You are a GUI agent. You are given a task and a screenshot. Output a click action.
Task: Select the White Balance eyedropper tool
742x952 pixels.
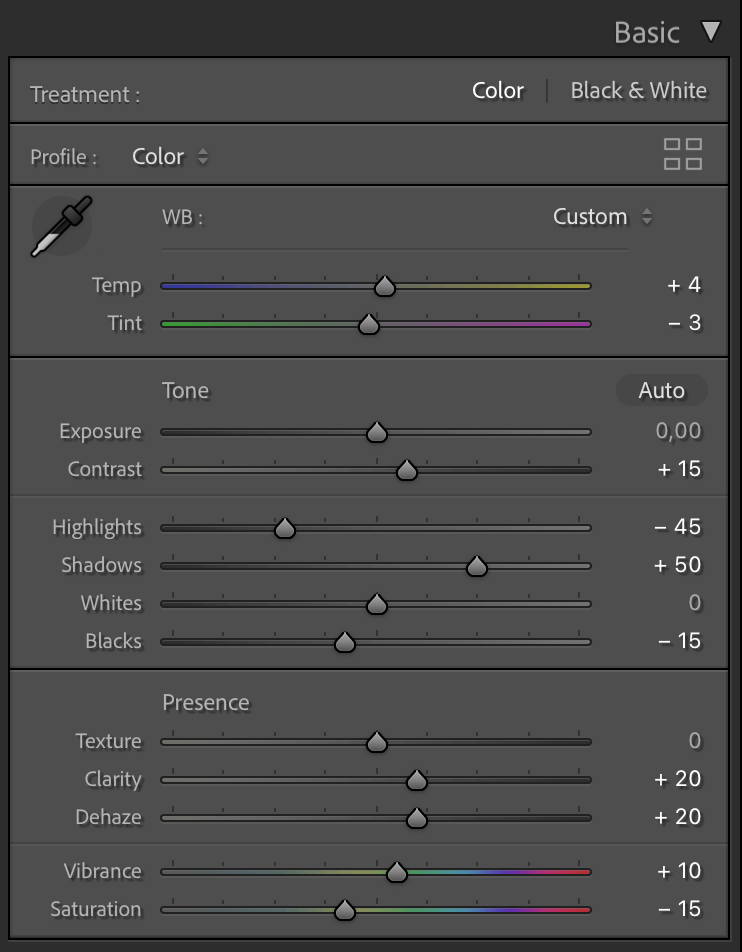pyautogui.click(x=61, y=226)
